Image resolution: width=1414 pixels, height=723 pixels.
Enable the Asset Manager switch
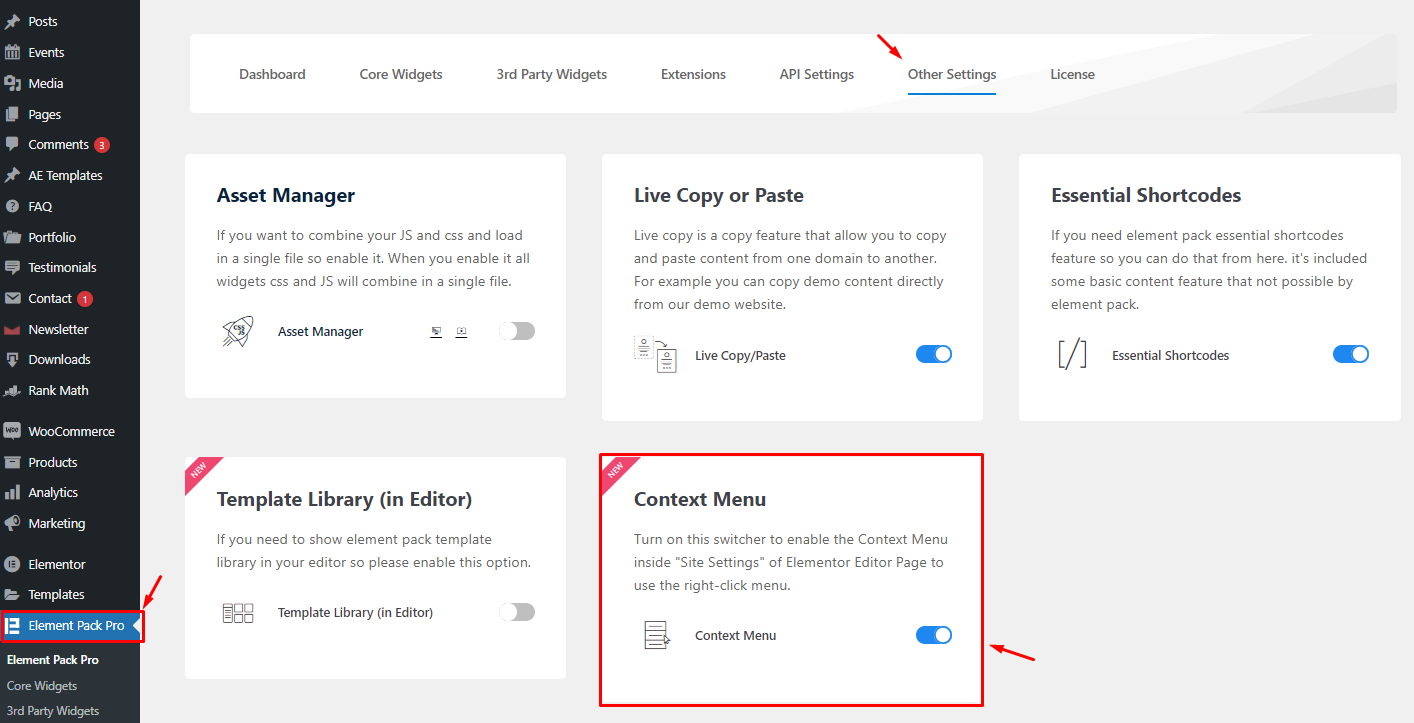[517, 331]
